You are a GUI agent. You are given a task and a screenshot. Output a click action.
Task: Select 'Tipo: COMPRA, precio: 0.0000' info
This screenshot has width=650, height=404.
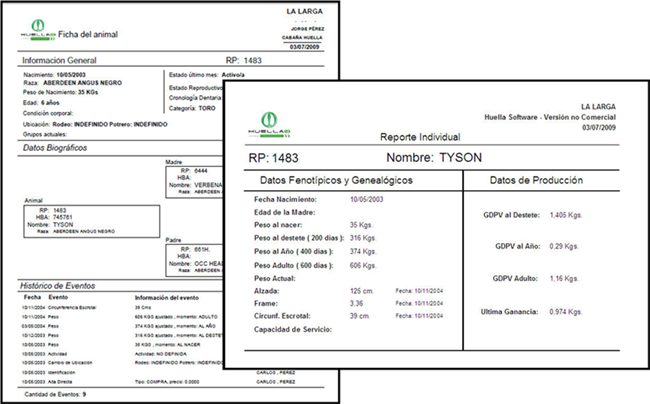coord(167,382)
